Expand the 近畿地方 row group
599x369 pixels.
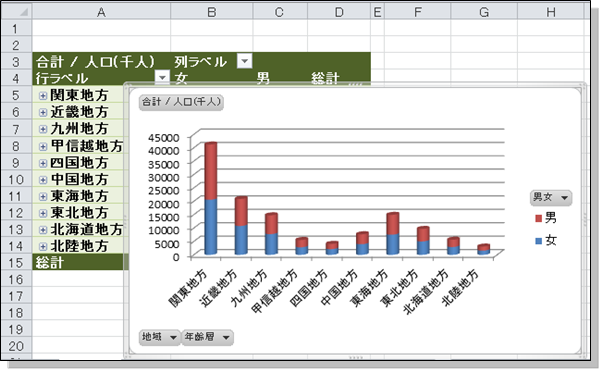pos(43,112)
